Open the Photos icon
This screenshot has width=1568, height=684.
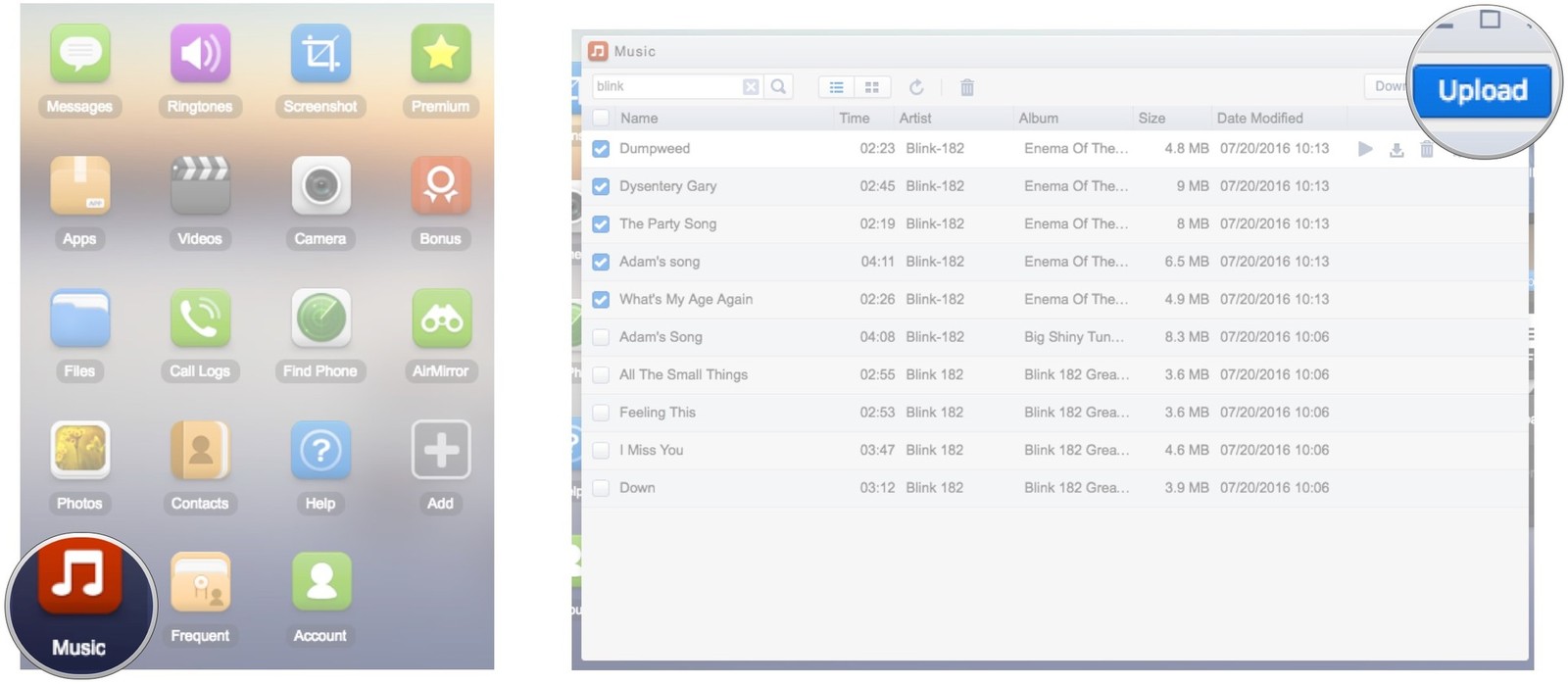[x=79, y=451]
